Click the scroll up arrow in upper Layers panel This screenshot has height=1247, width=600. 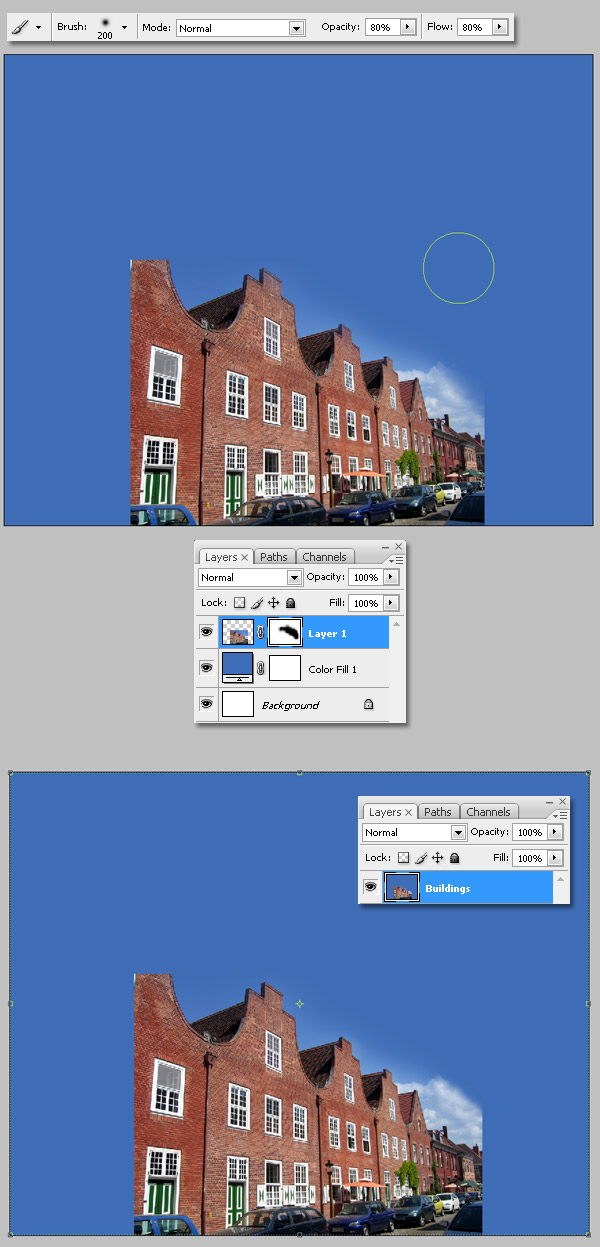pos(398,624)
